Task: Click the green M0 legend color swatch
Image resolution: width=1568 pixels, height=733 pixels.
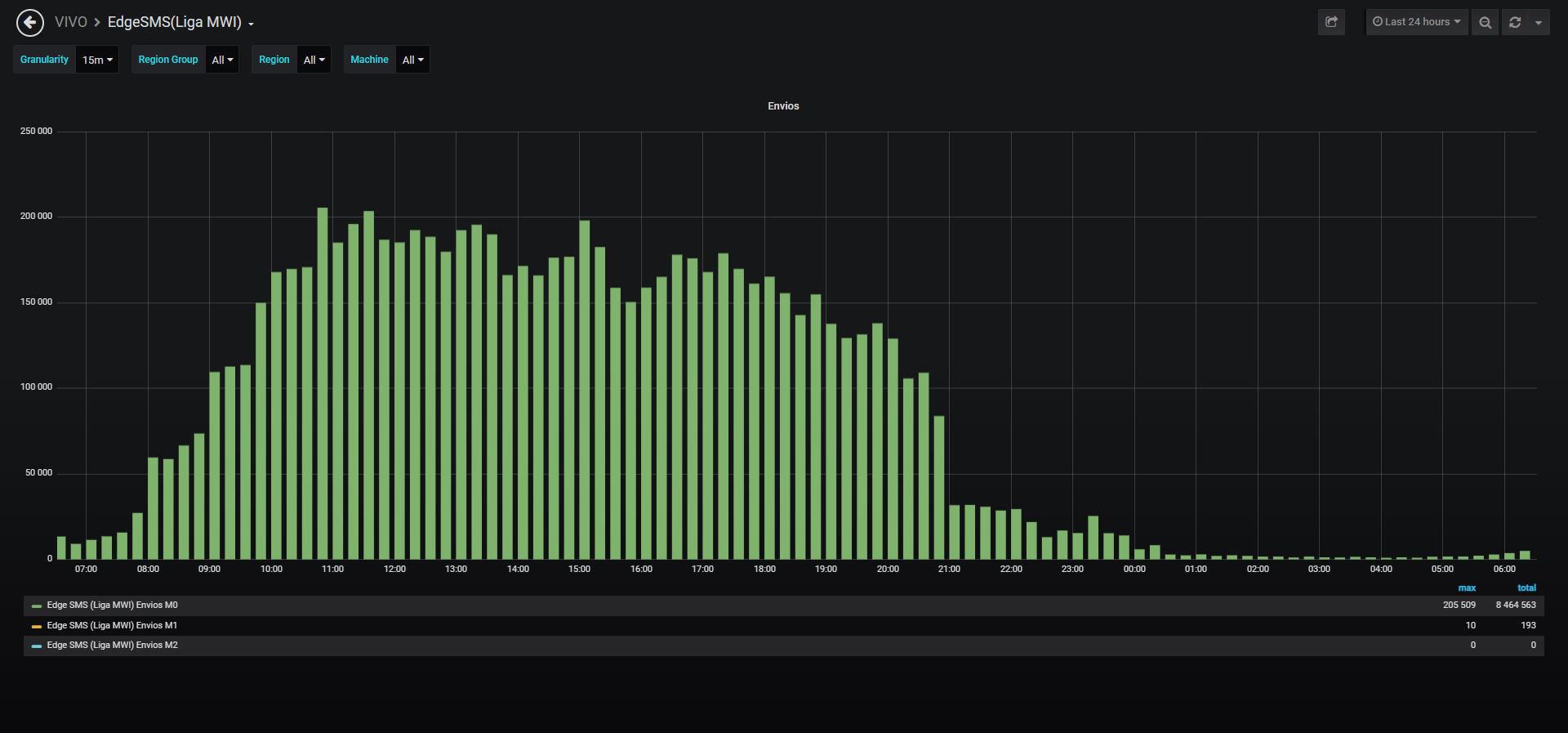Action: (x=36, y=606)
